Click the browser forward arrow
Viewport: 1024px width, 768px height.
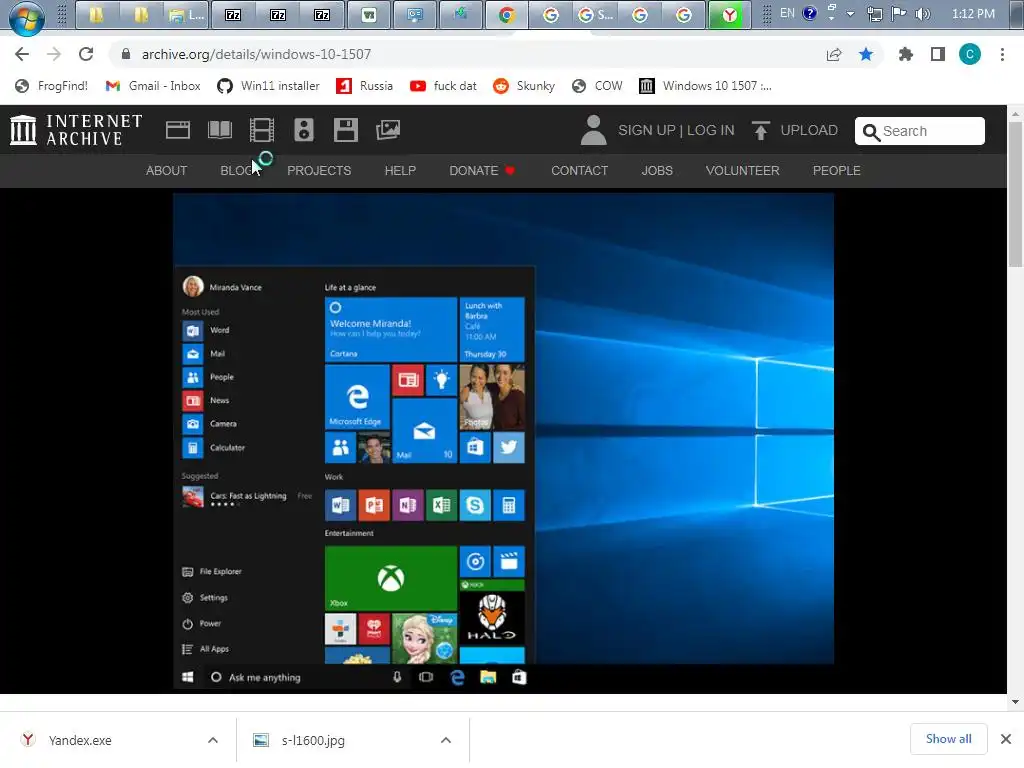click(54, 54)
